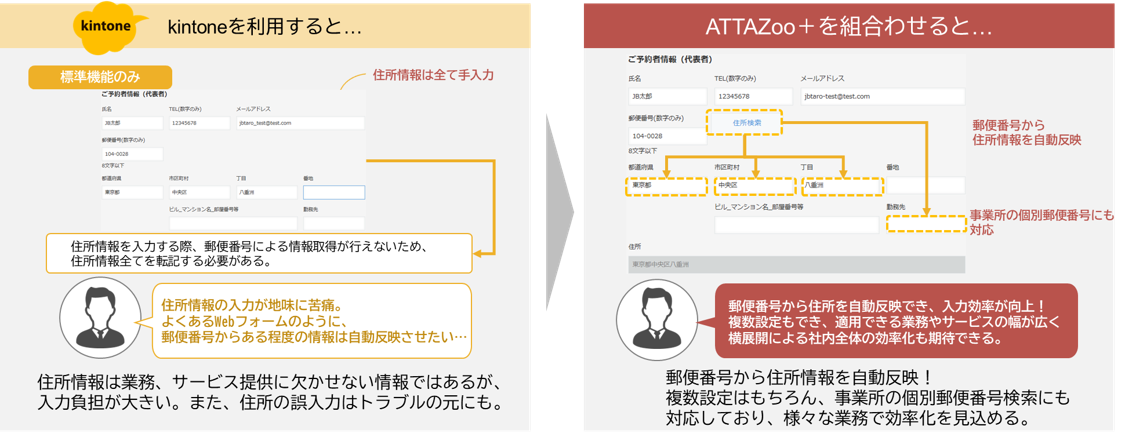Click the dashed 勤務先 field on right
The height and width of the screenshot is (437, 1125).
tap(925, 224)
